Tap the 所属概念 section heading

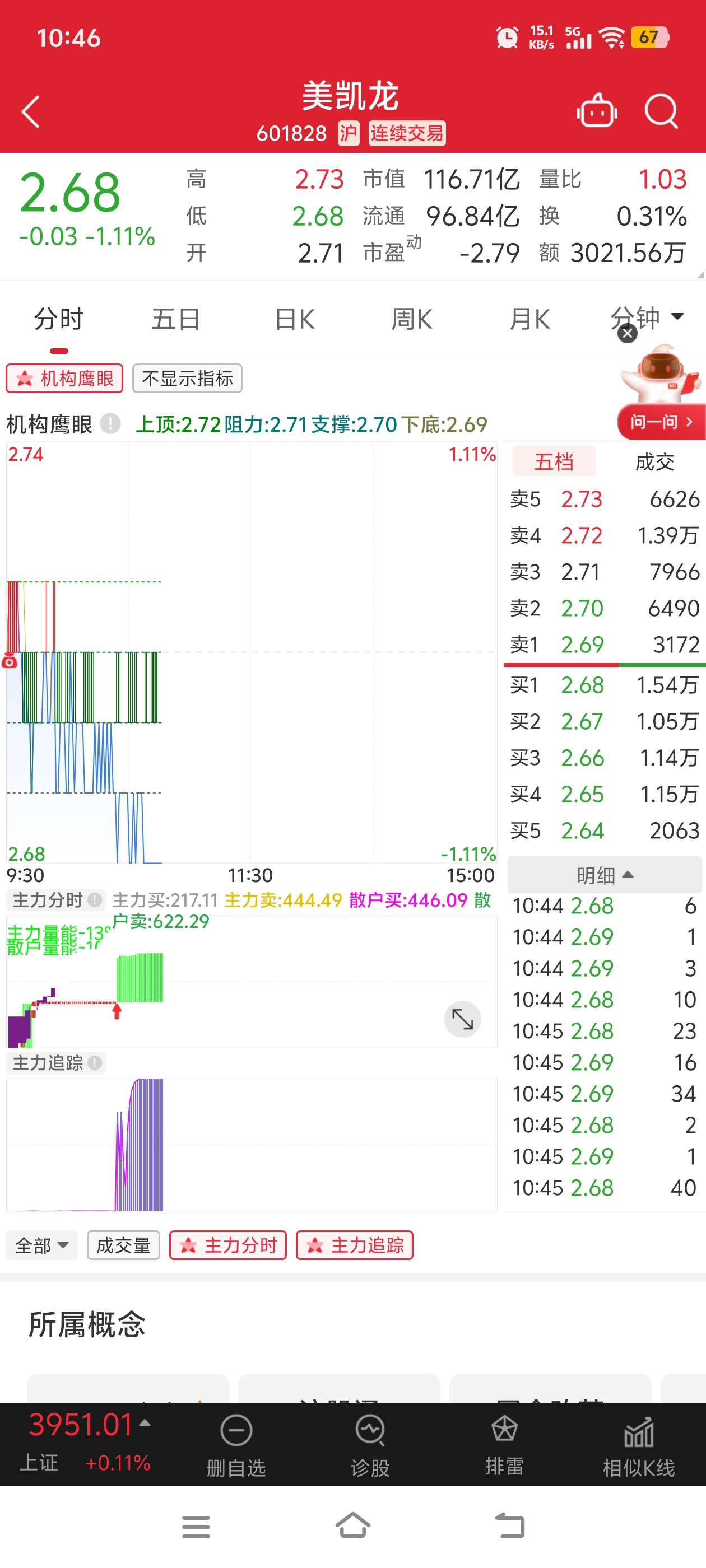pyautogui.click(x=87, y=1324)
